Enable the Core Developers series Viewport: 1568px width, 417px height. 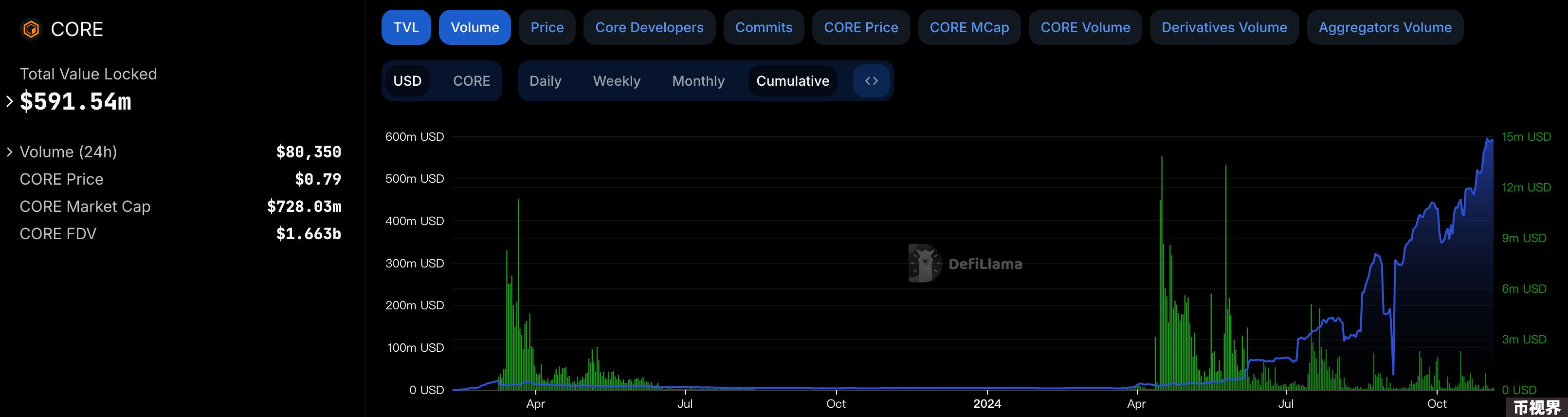pyautogui.click(x=649, y=27)
